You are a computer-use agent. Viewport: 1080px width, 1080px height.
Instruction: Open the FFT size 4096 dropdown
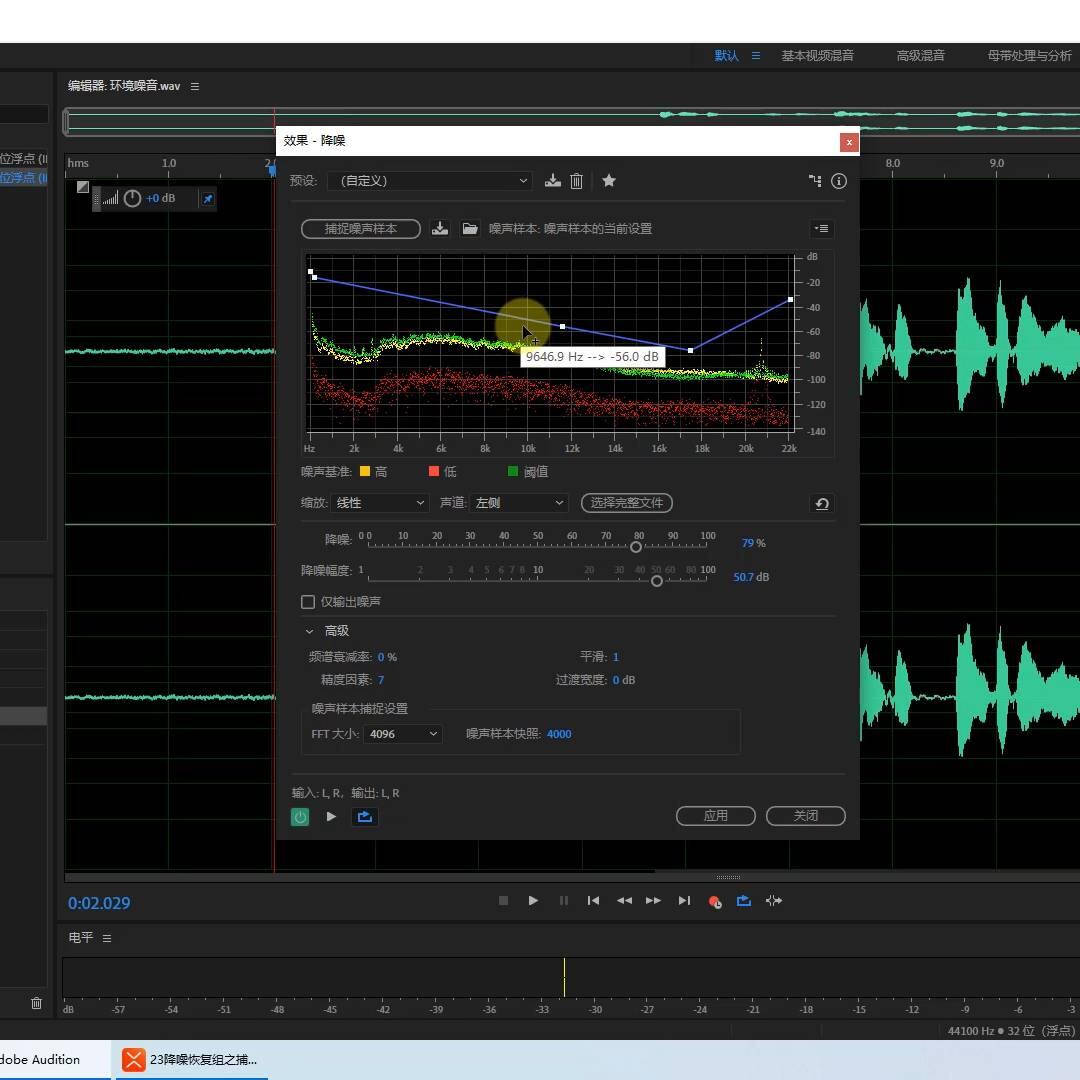403,734
